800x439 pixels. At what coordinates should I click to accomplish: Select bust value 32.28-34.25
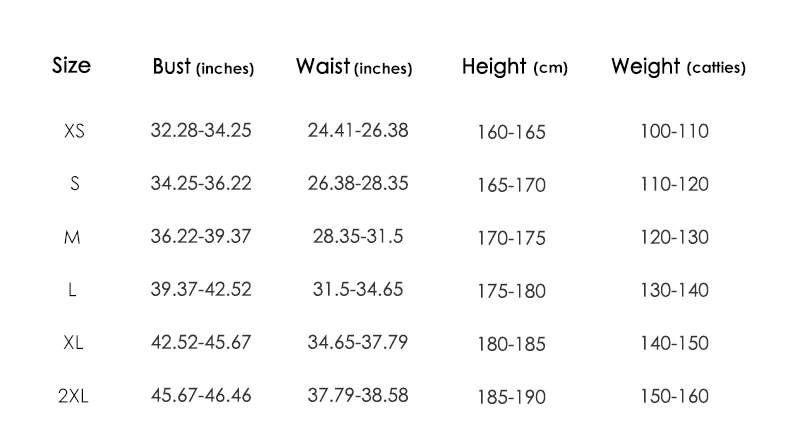click(201, 130)
